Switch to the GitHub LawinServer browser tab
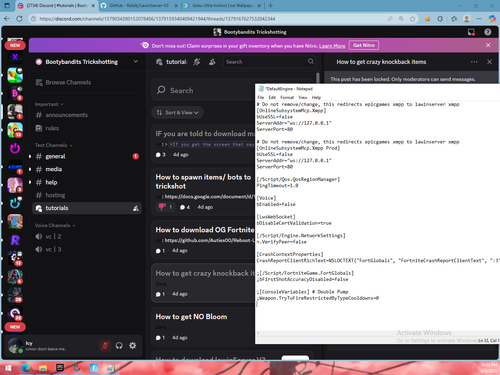Image resolution: width=500 pixels, height=375 pixels. click(139, 6)
